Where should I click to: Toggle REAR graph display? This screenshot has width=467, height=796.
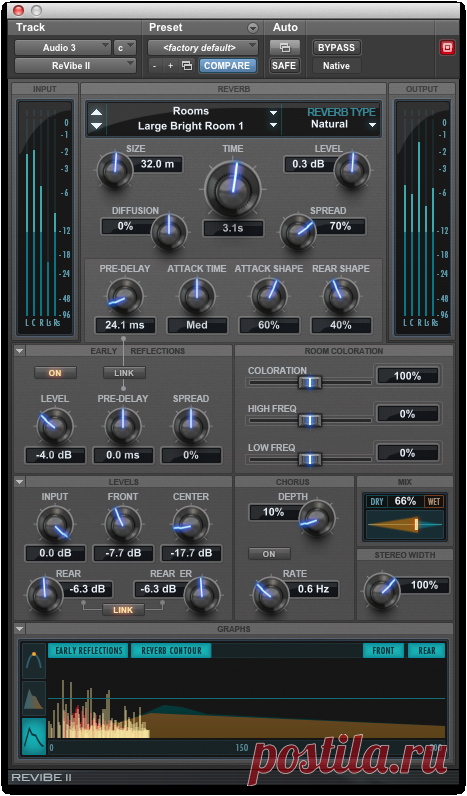pyautogui.click(x=426, y=650)
